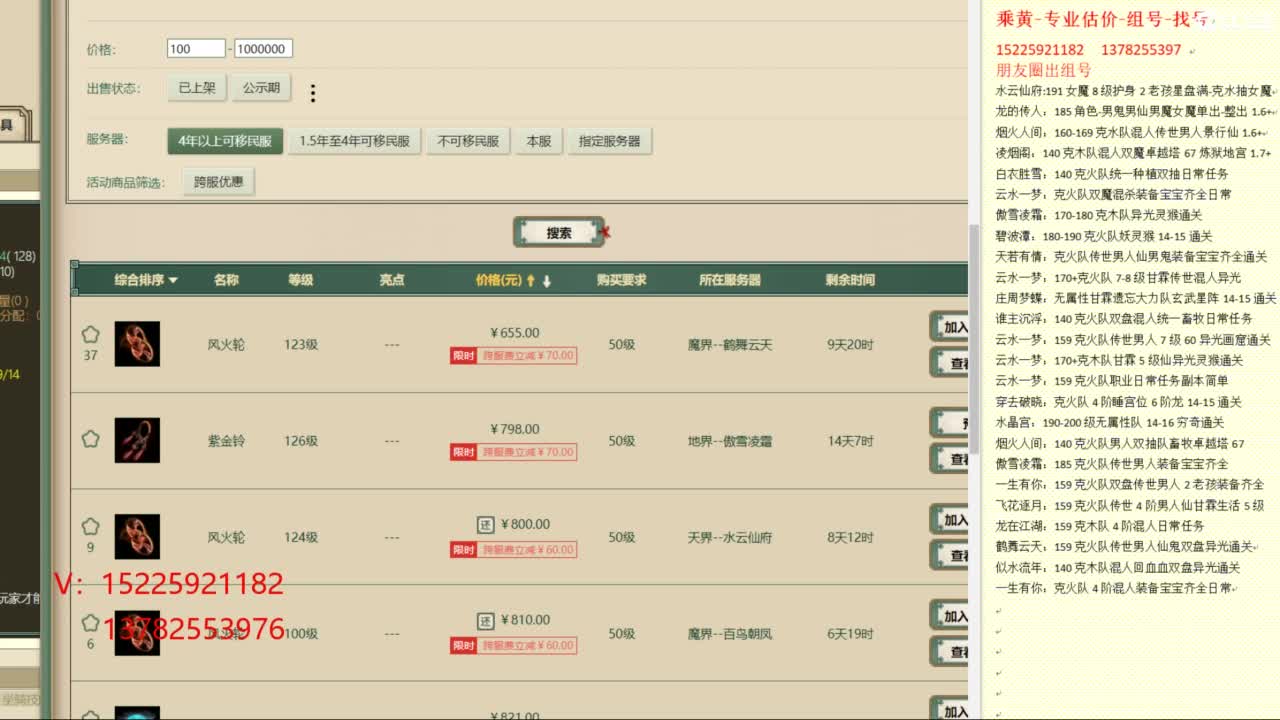Click the remaining time 8天12时
The image size is (1280, 720).
tap(850, 537)
